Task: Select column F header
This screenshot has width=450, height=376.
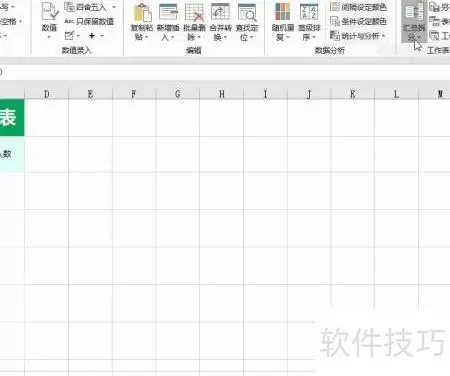Action: (134, 94)
